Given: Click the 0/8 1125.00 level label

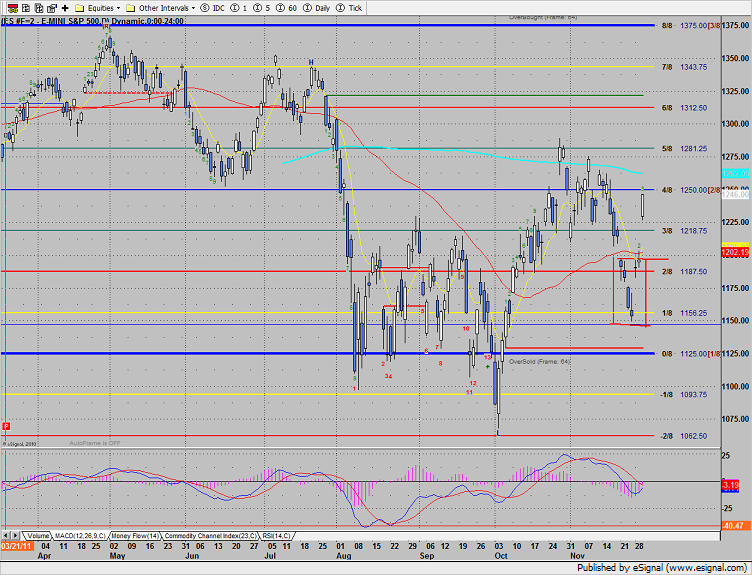Looking at the screenshot, I should point(691,353).
